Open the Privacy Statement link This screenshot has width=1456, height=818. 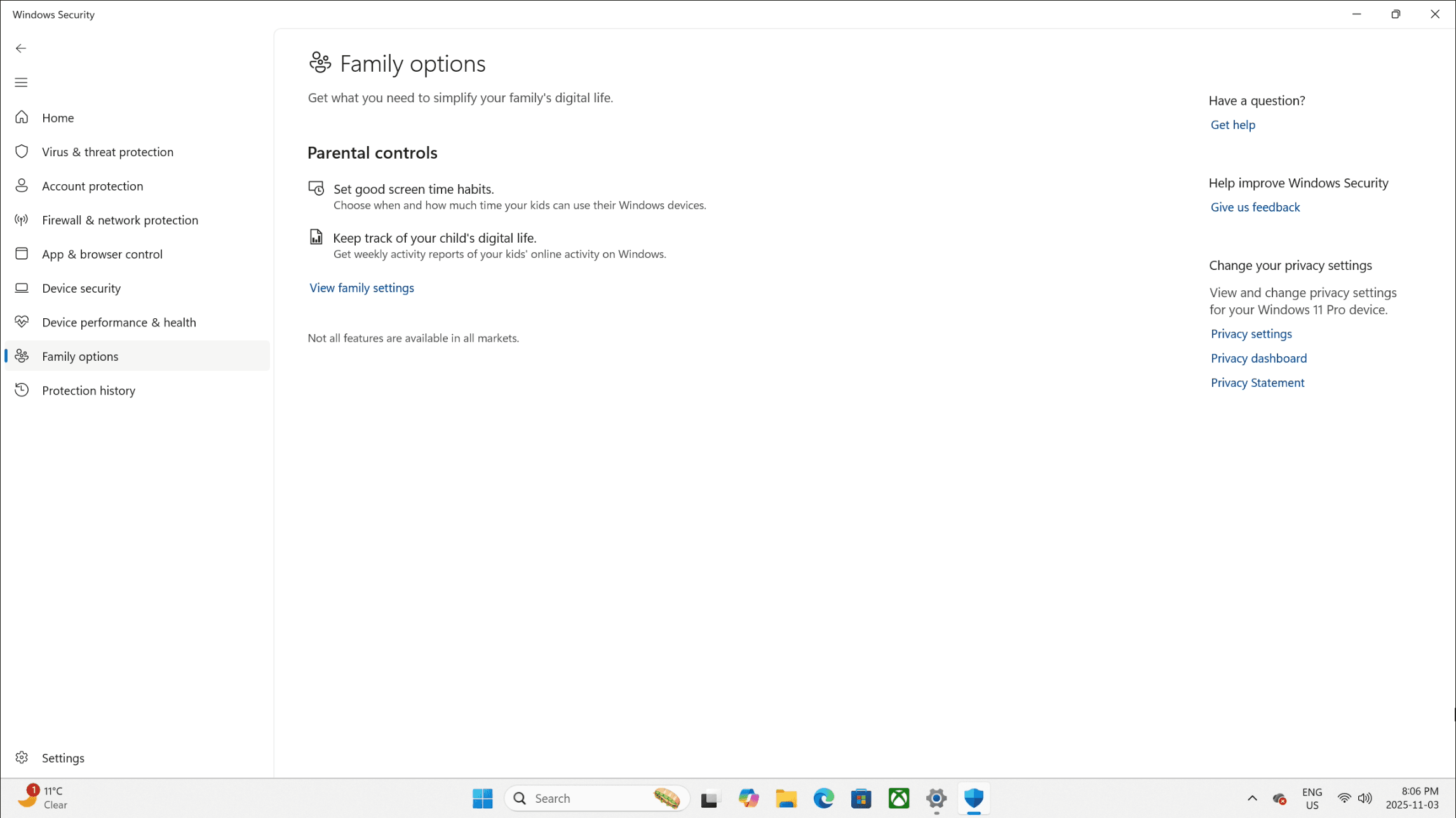pyautogui.click(x=1257, y=382)
